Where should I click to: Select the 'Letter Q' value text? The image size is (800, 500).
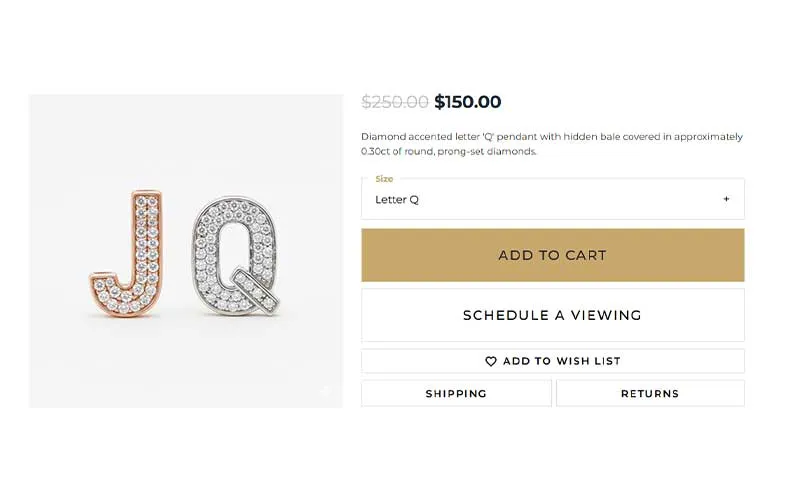(397, 199)
